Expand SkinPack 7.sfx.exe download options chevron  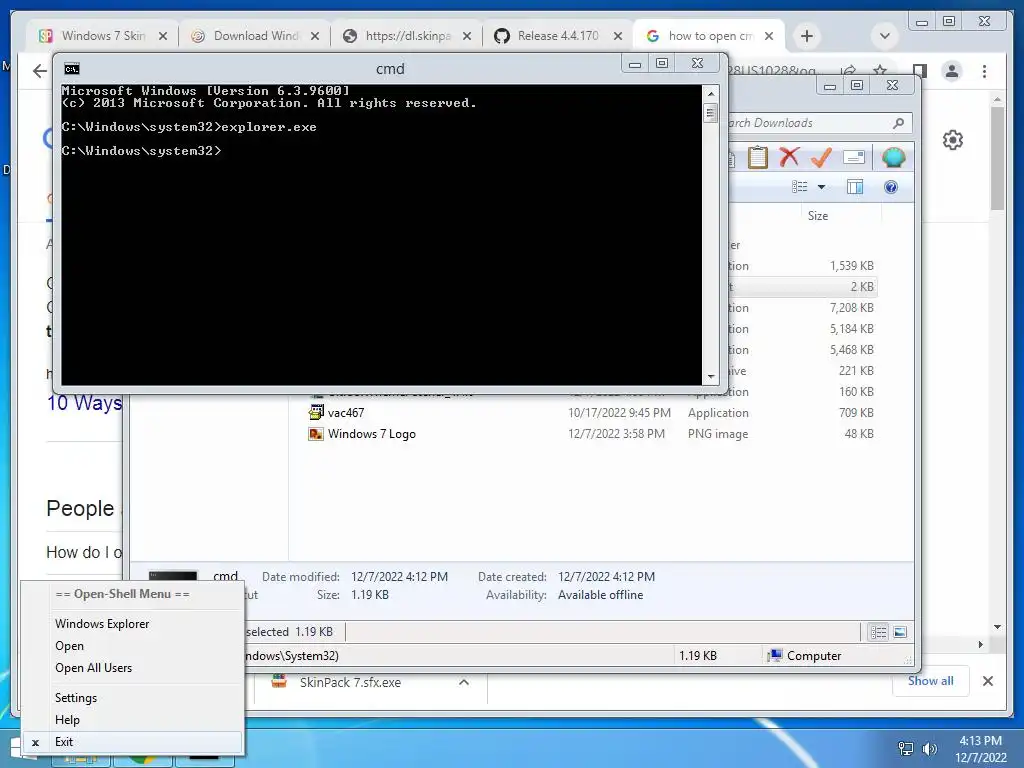tap(464, 682)
